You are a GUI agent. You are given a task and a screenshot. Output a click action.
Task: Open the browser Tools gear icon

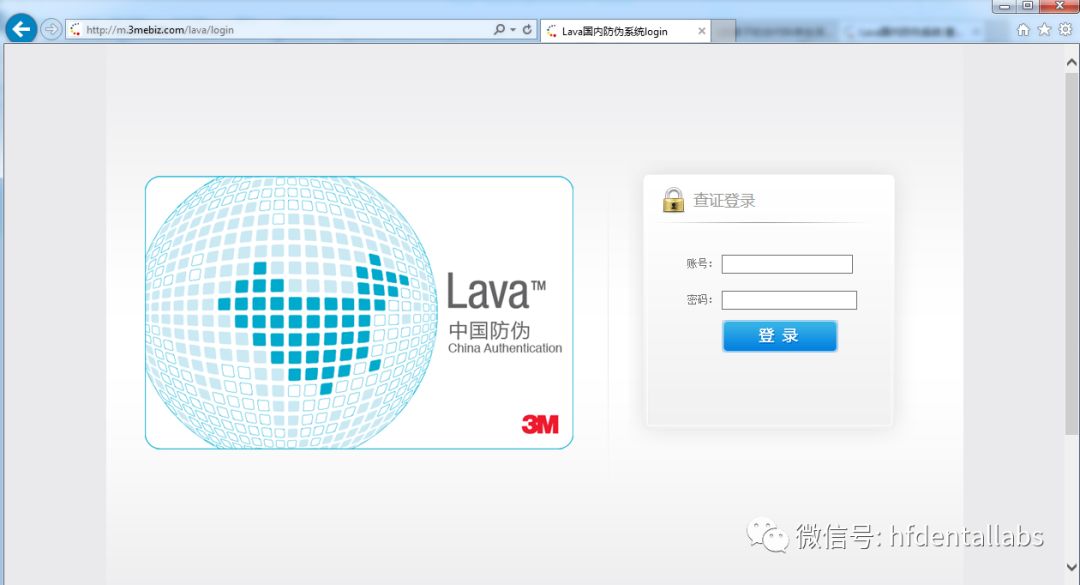[x=1066, y=30]
